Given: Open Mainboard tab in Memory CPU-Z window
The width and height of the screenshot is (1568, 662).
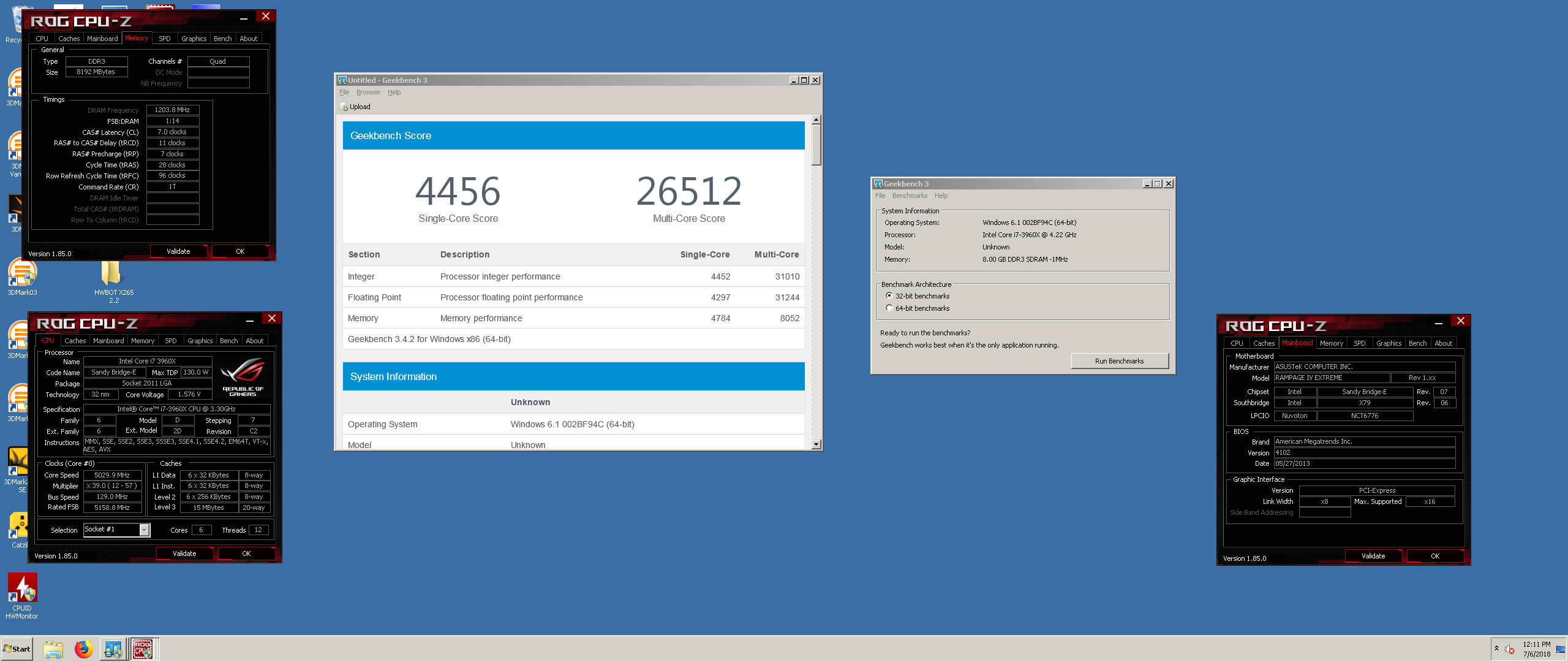Looking at the screenshot, I should coord(102,39).
